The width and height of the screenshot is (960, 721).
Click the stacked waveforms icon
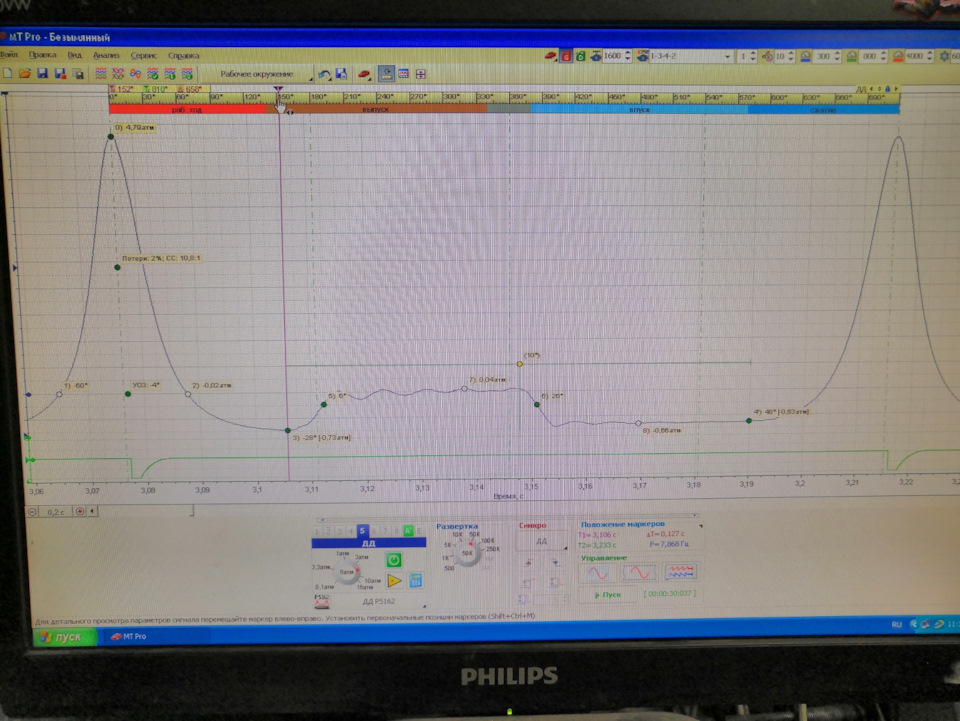tap(100, 74)
